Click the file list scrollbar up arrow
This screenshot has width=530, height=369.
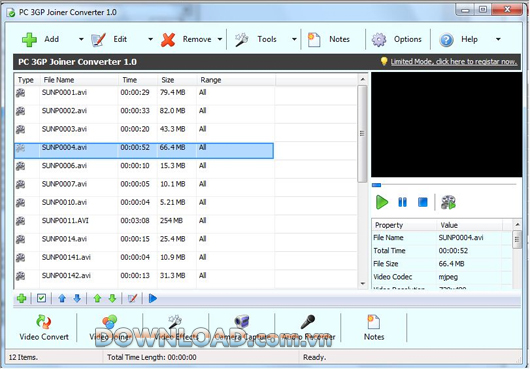pos(363,79)
